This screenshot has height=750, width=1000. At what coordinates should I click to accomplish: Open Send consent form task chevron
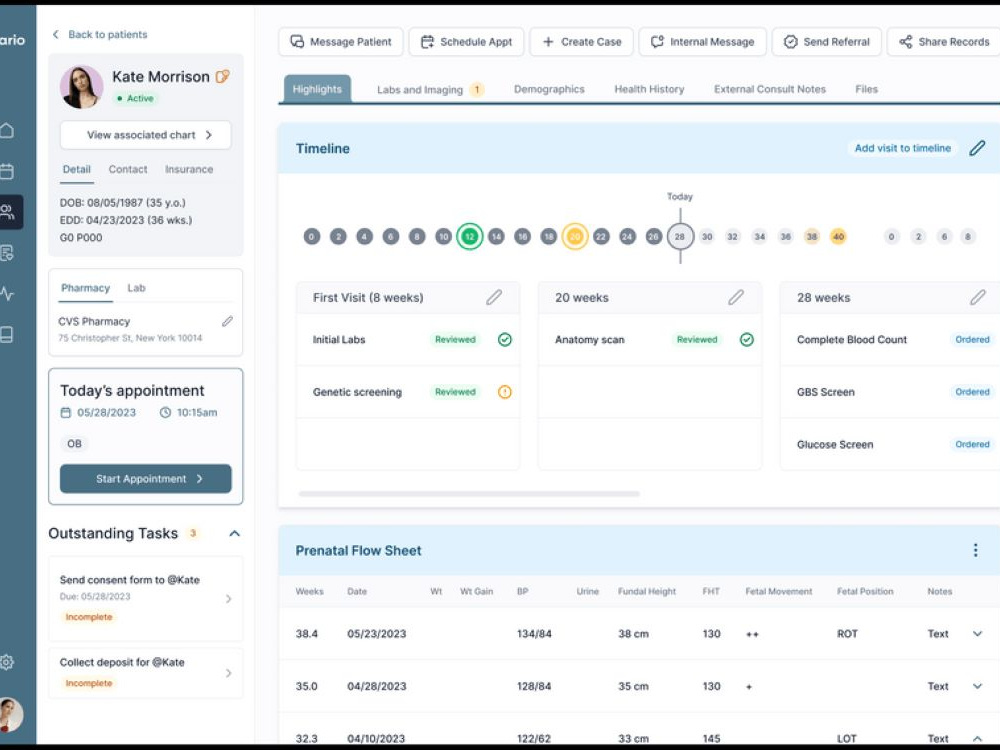228,599
